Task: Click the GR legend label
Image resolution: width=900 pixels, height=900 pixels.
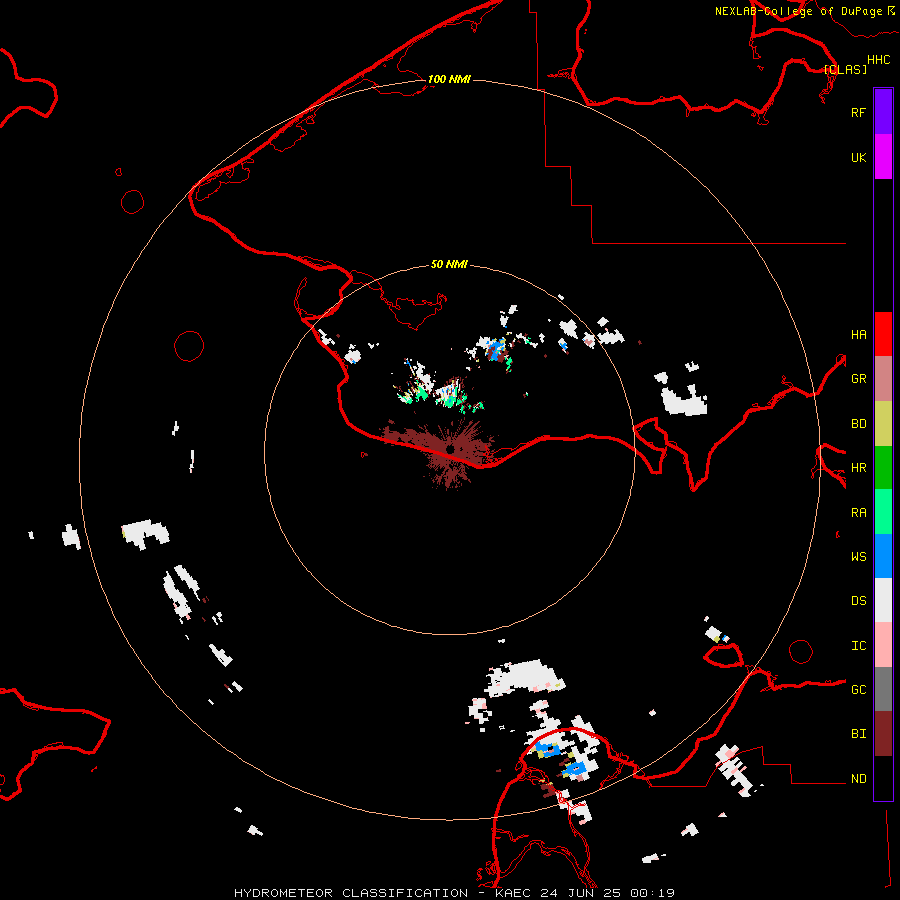Action: coord(858,379)
